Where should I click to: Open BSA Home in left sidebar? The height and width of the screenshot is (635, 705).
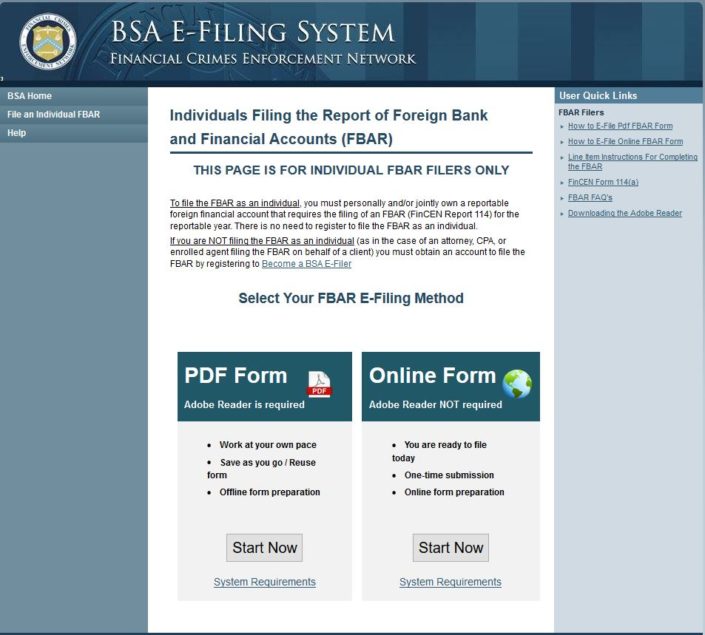pos(29,96)
